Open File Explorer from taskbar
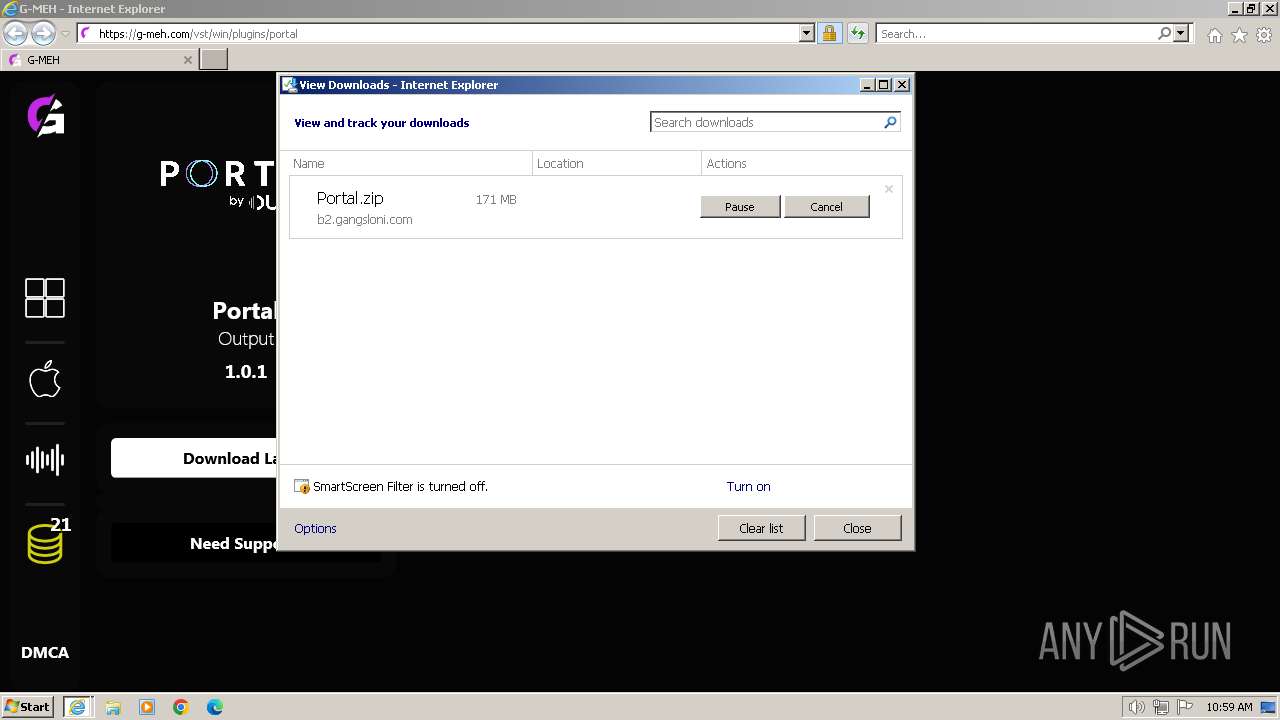 pyautogui.click(x=113, y=707)
